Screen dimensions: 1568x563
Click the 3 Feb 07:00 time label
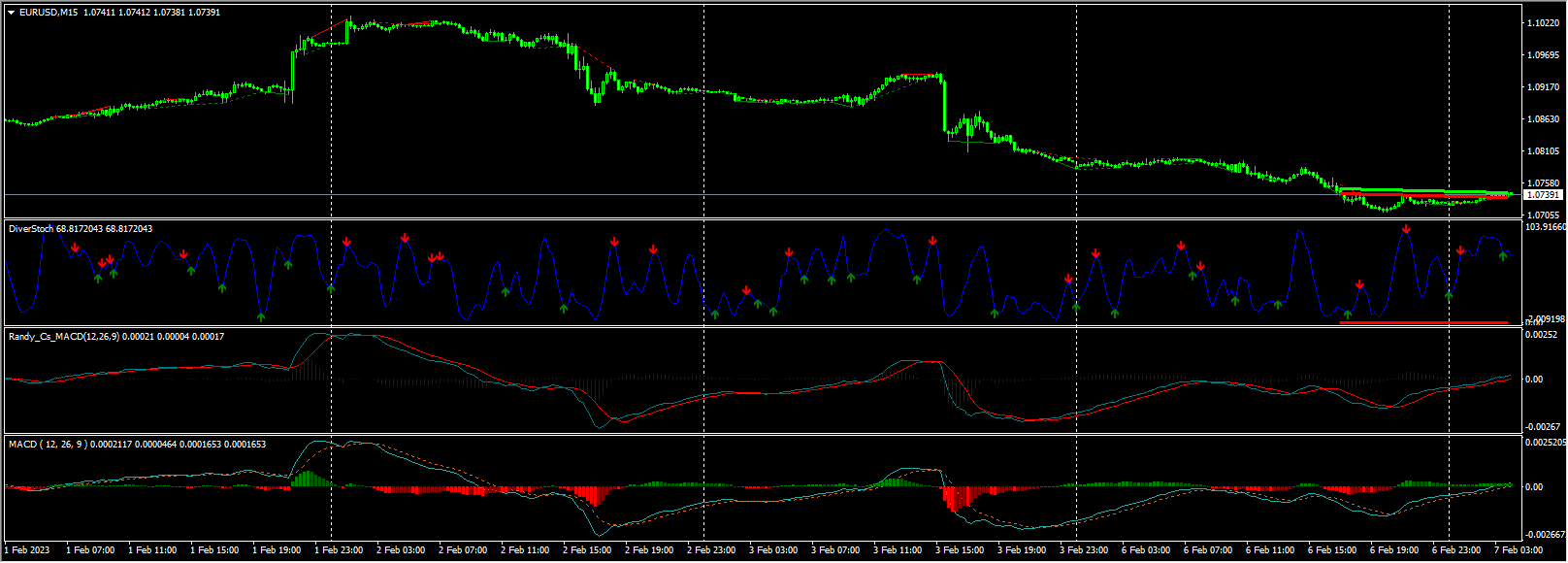point(835,550)
